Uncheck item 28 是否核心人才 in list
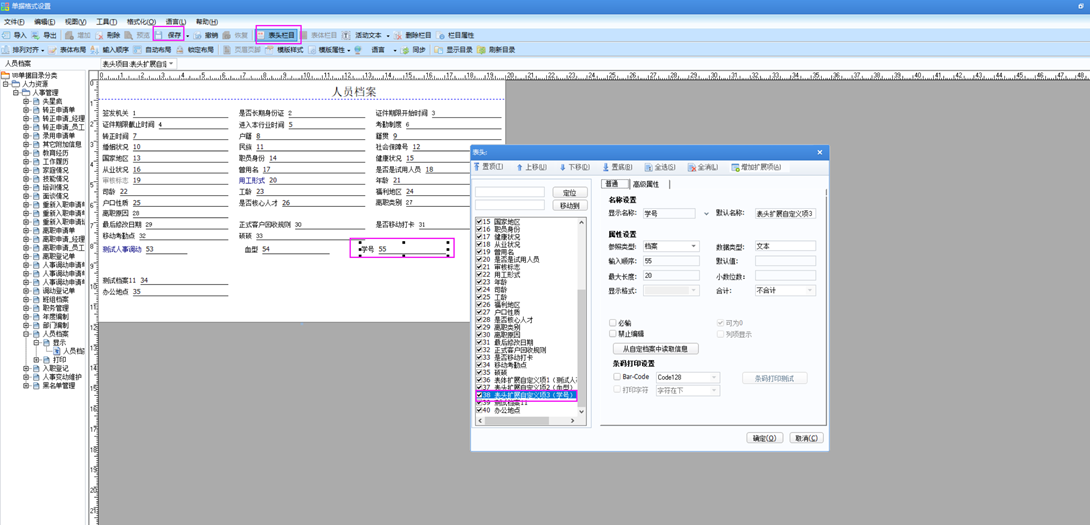Image resolution: width=1090 pixels, height=525 pixels. point(479,320)
